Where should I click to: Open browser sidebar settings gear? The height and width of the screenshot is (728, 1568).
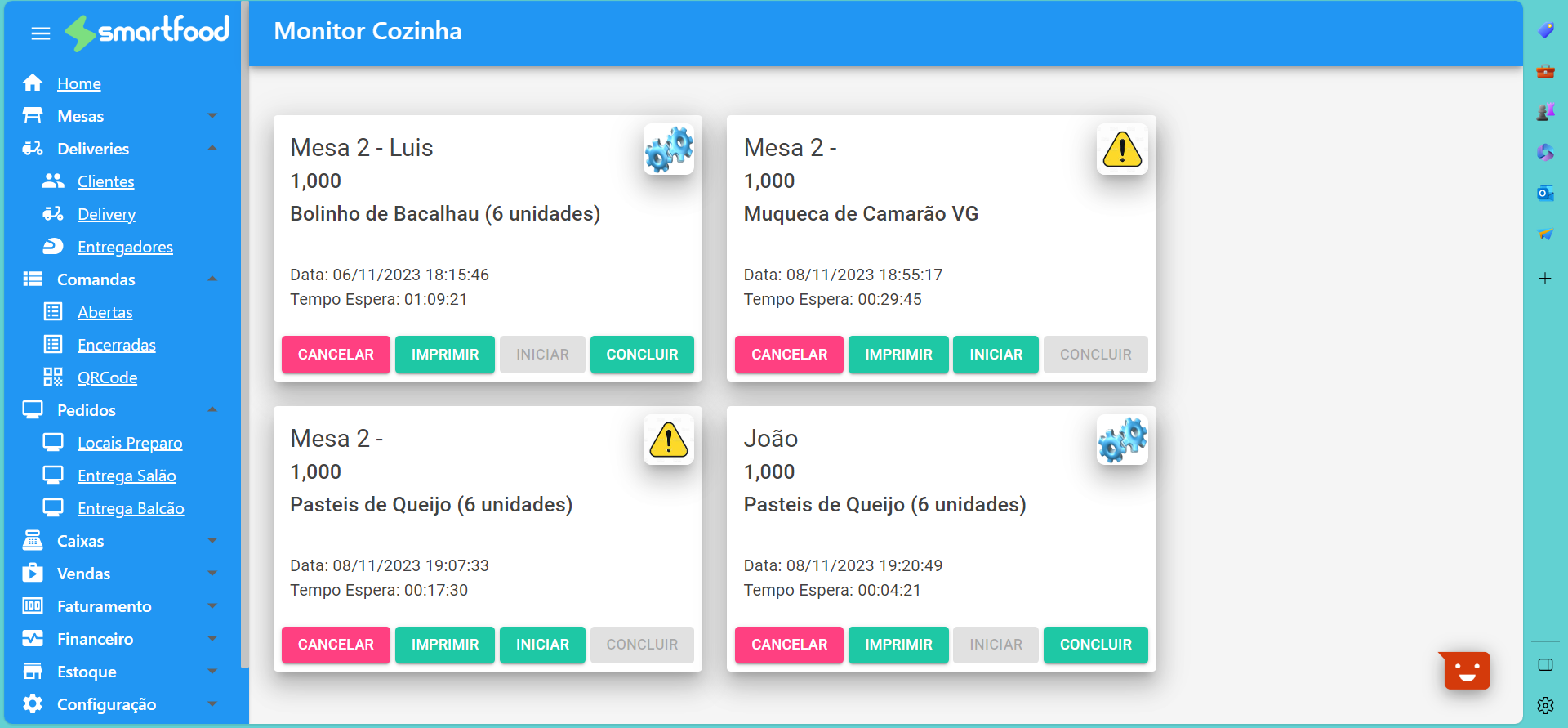coord(1544,705)
